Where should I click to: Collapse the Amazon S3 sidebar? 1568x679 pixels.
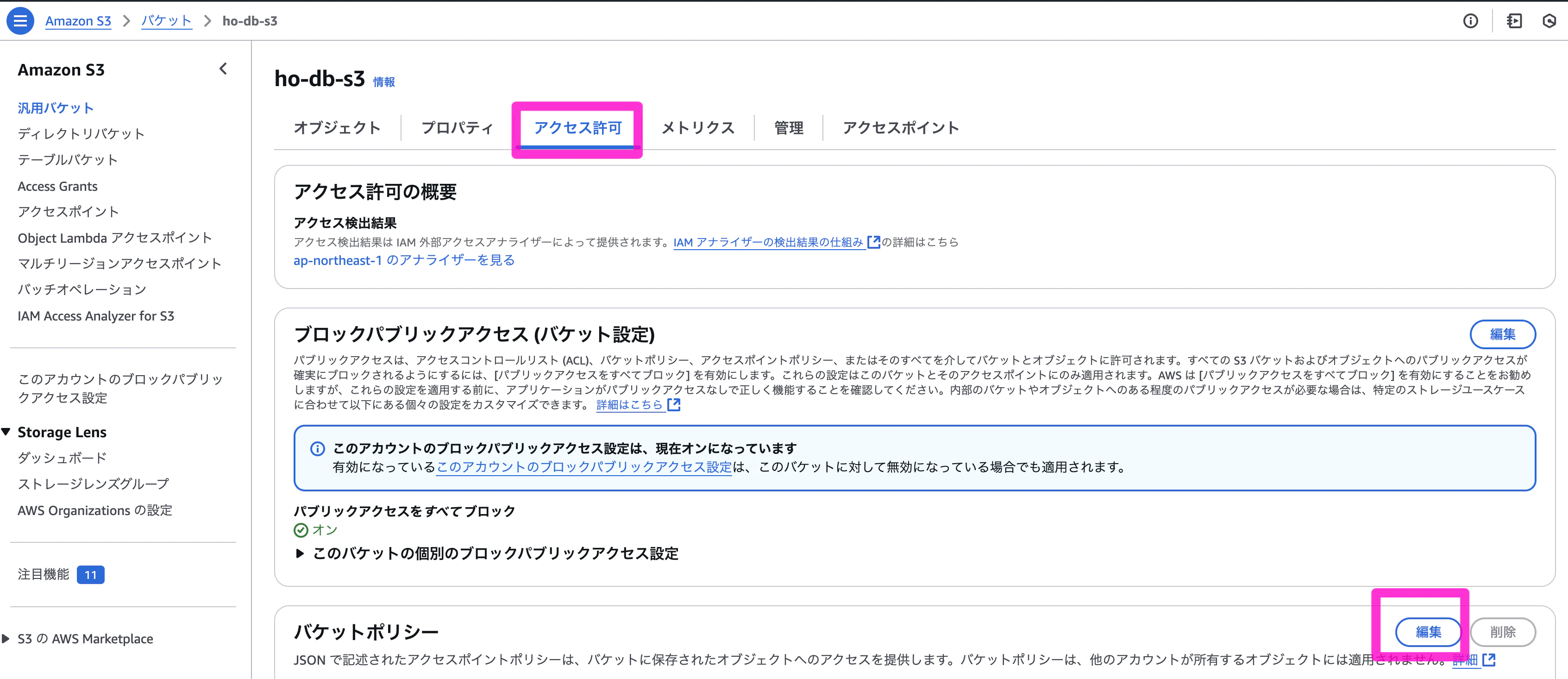point(223,69)
